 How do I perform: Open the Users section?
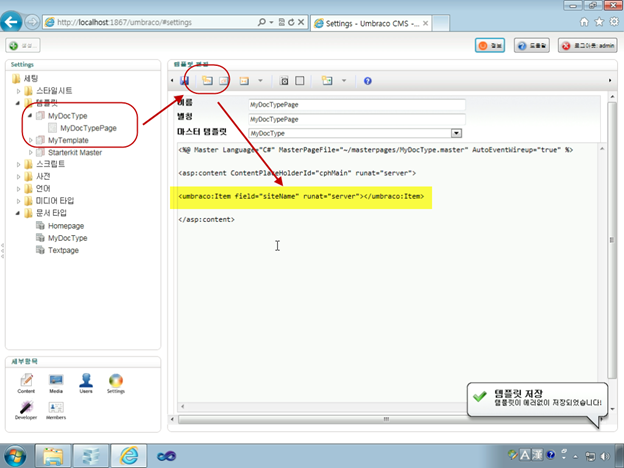point(86,384)
